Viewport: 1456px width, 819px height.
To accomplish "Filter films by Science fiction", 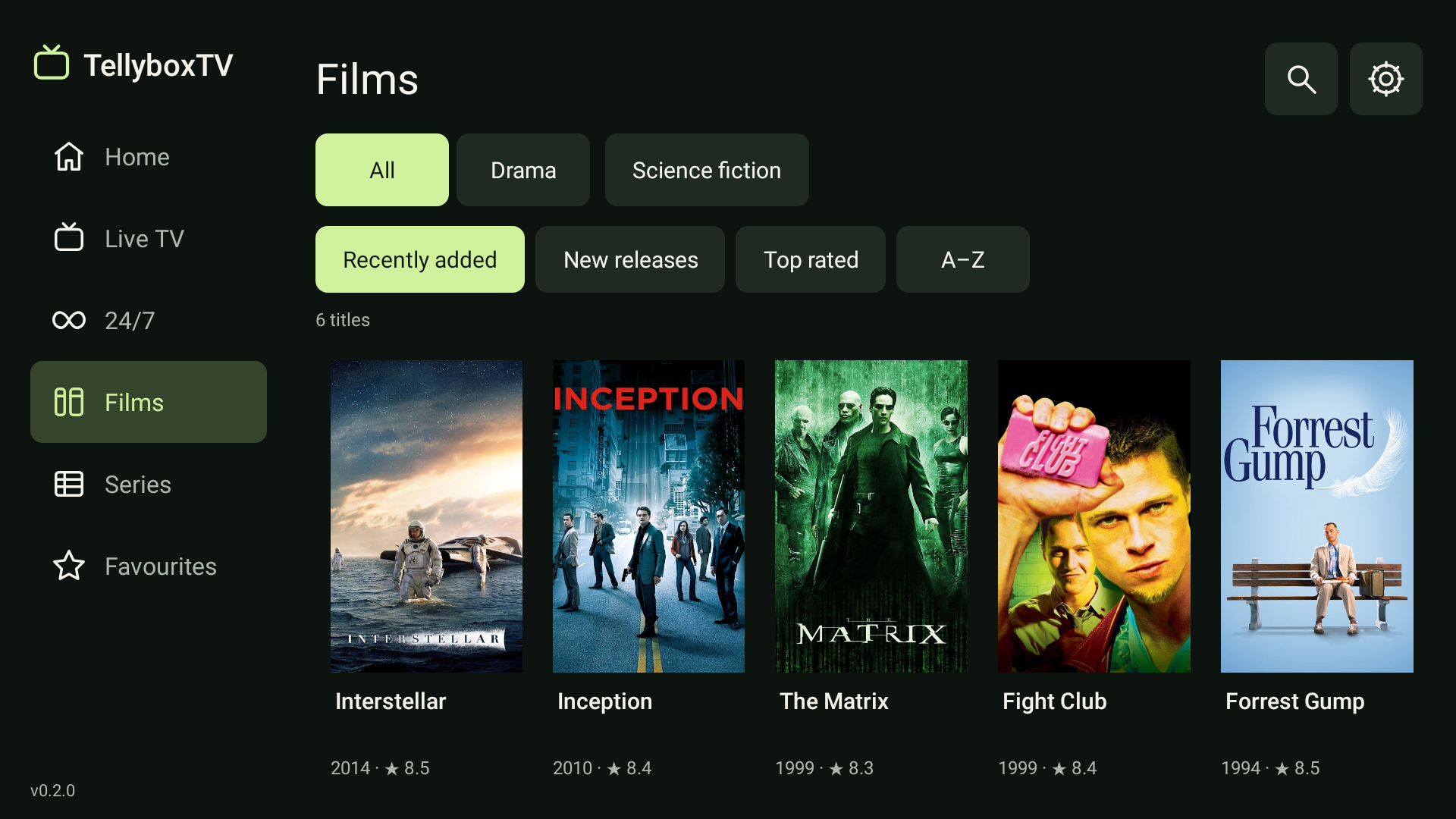I will click(x=707, y=170).
